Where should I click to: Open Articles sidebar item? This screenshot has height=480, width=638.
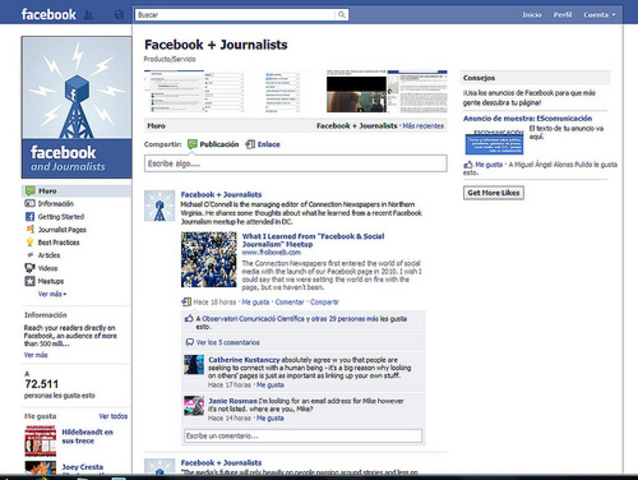pyautogui.click(x=49, y=255)
